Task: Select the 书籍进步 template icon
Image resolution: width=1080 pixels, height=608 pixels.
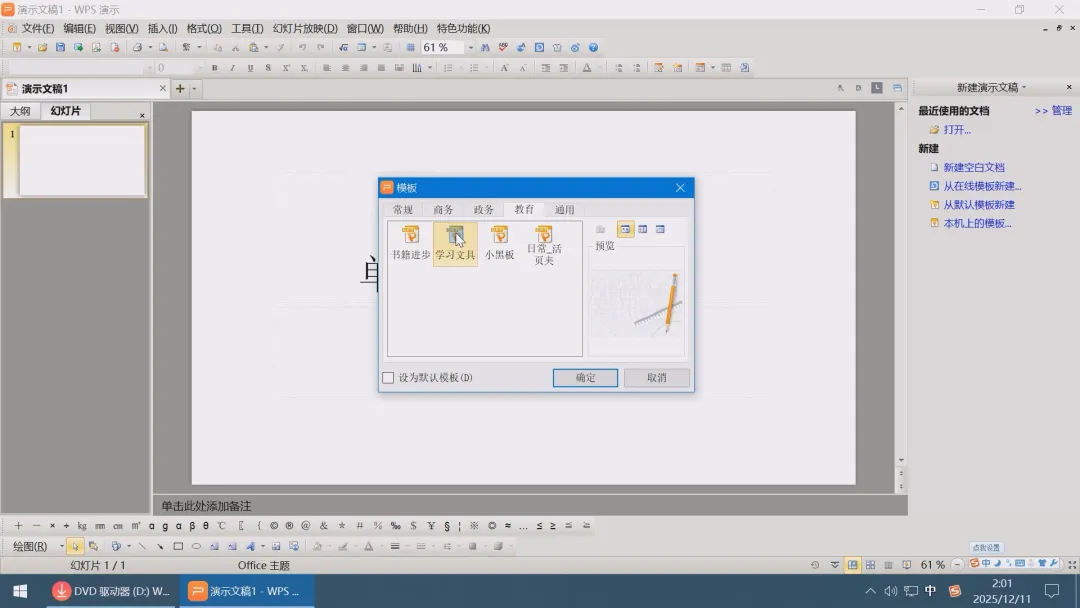Action: [411, 243]
